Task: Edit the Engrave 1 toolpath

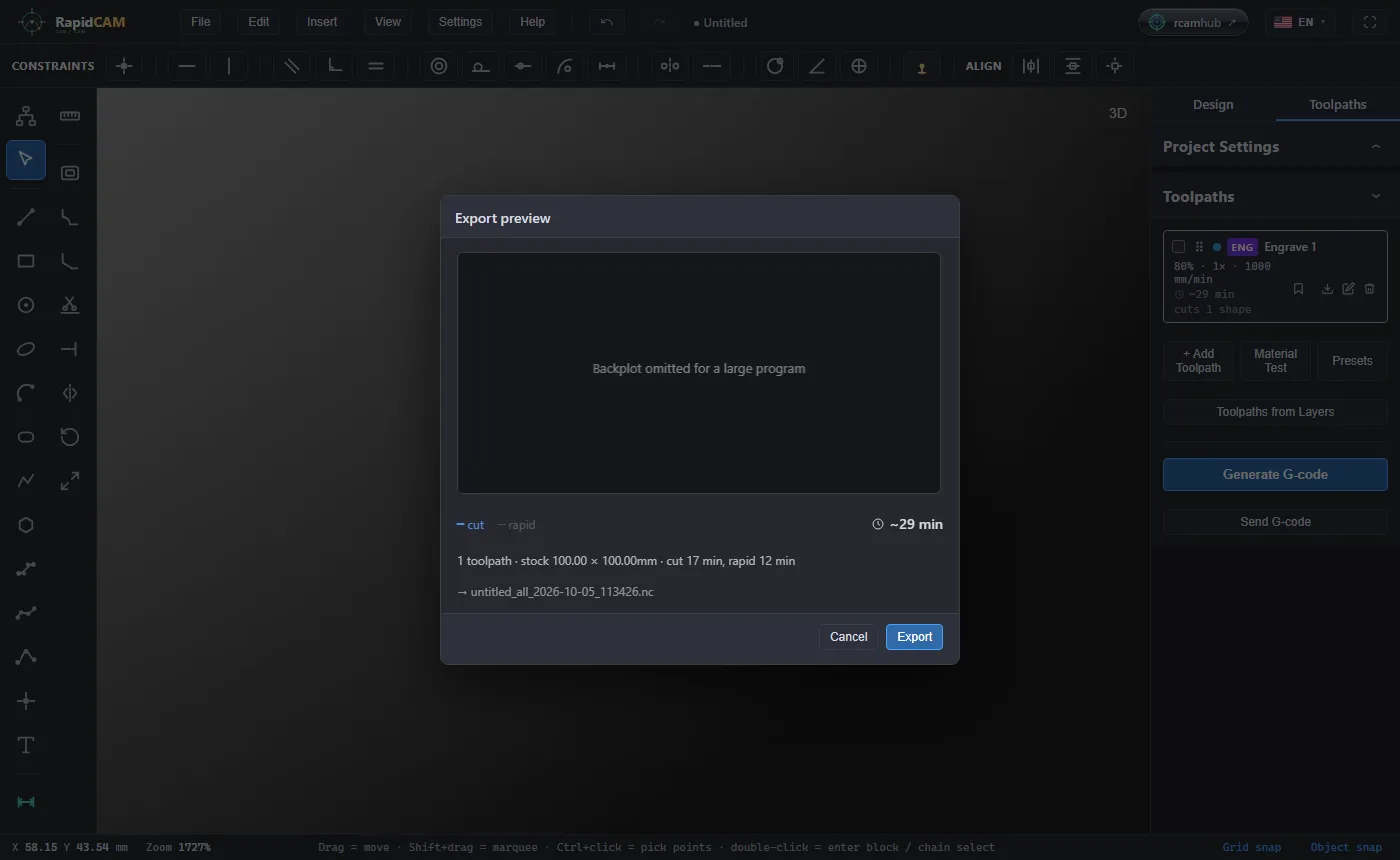Action: point(1348,289)
